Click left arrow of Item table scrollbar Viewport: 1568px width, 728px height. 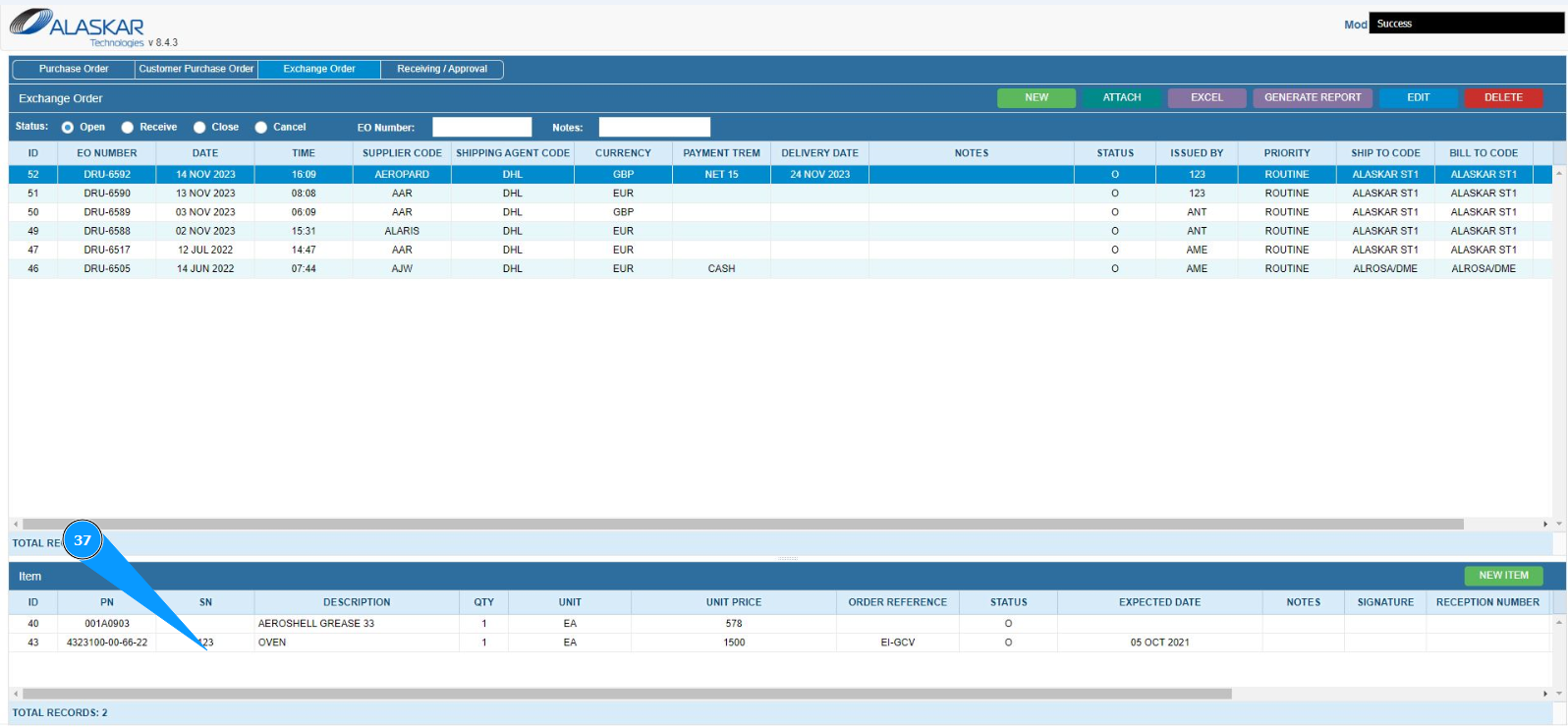[15, 694]
